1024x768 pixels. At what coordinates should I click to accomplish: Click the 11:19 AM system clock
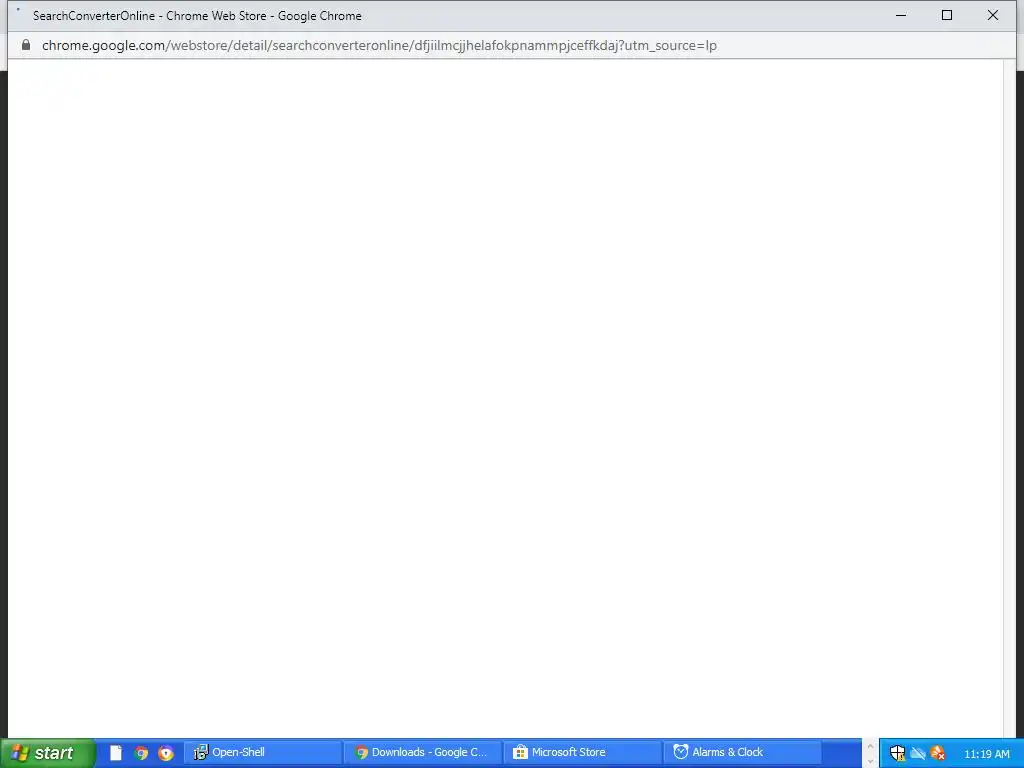point(987,754)
